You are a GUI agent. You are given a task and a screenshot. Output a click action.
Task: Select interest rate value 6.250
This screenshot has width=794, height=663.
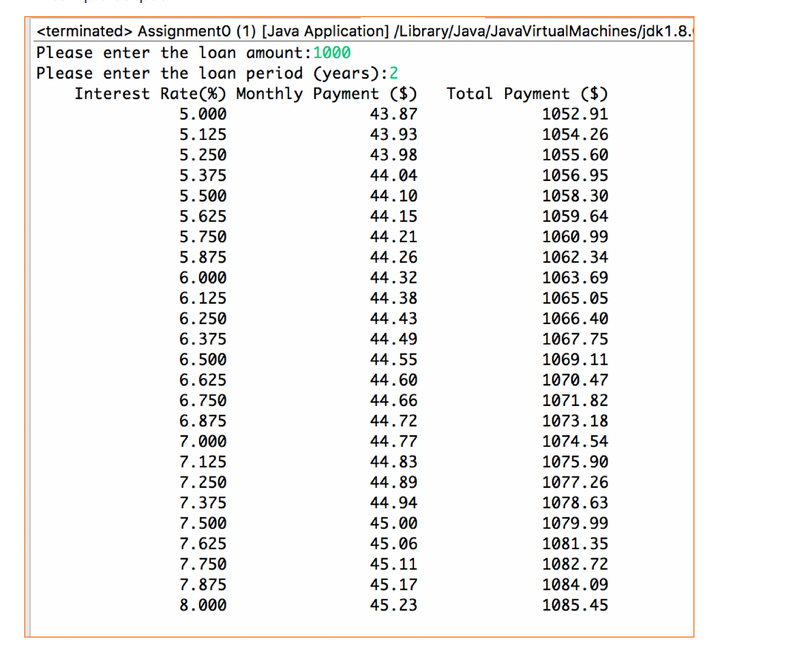(x=203, y=319)
